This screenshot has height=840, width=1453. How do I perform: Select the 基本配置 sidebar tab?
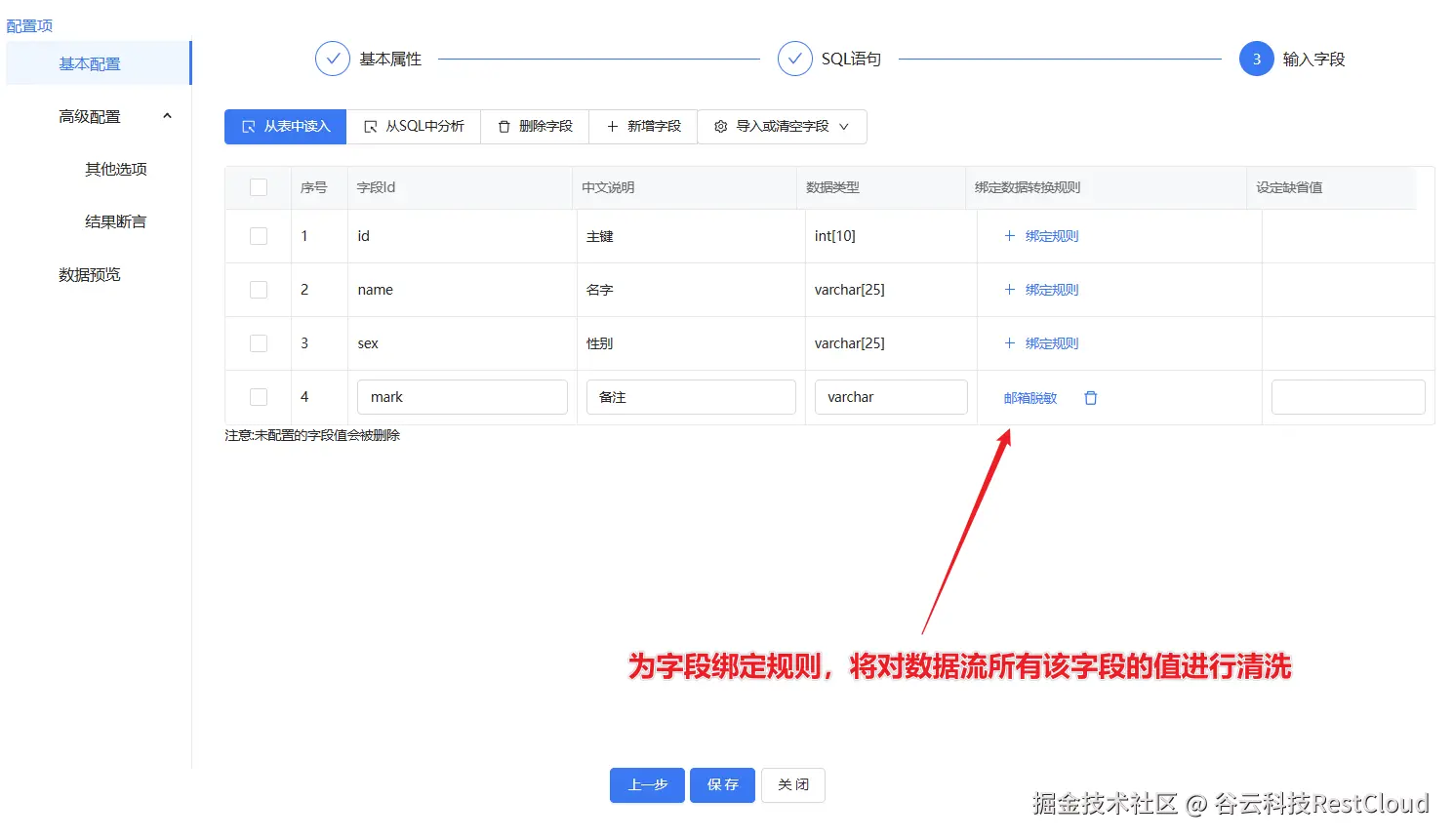point(89,62)
